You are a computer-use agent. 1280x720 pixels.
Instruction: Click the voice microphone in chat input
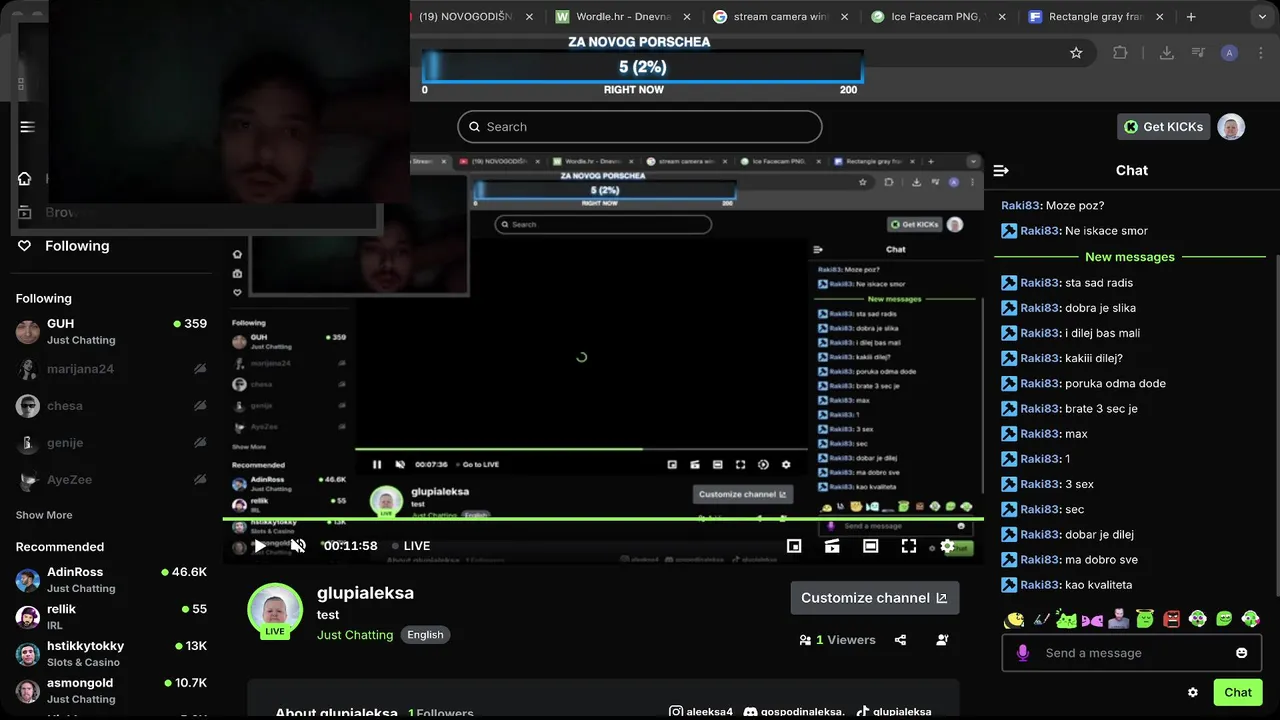click(x=1022, y=653)
